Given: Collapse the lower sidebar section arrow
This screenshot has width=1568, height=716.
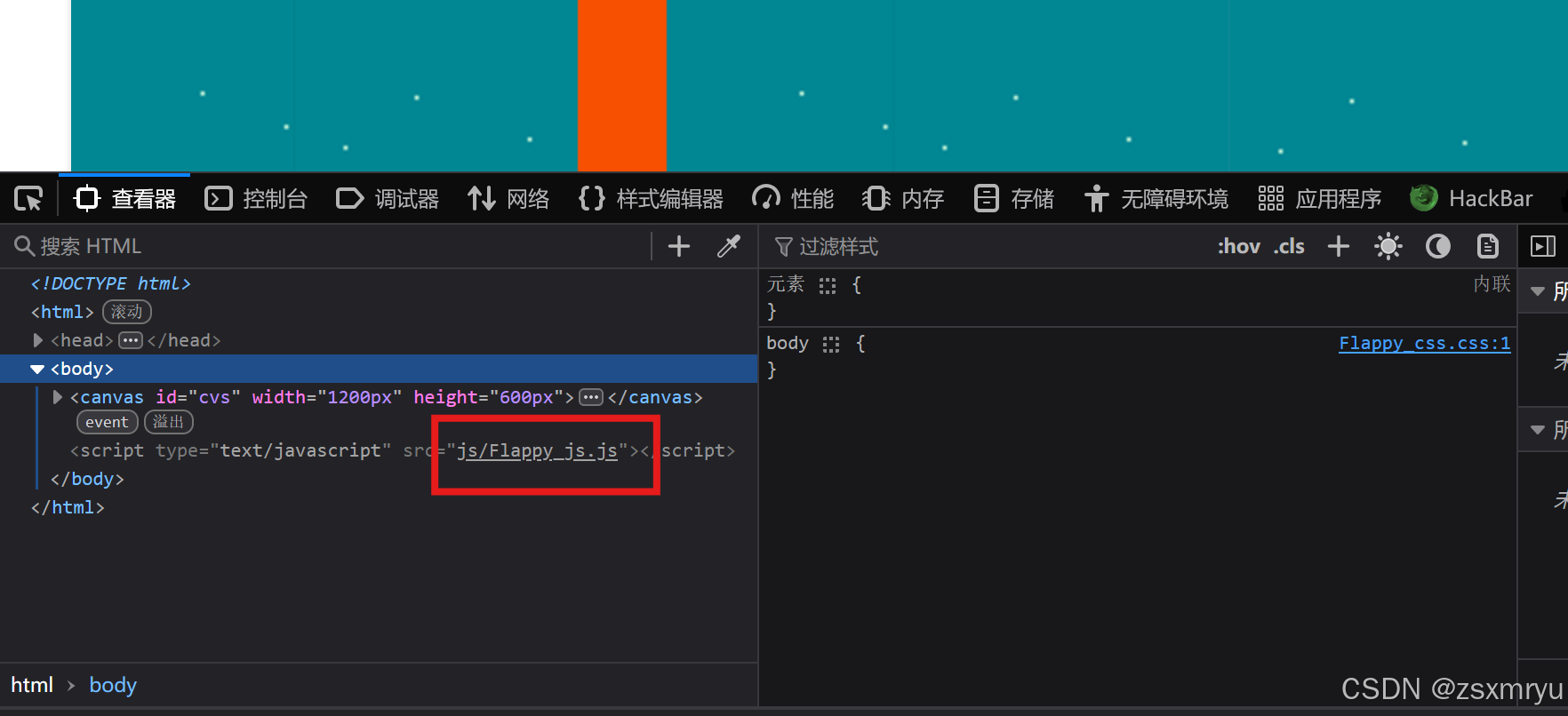Looking at the screenshot, I should [1538, 430].
